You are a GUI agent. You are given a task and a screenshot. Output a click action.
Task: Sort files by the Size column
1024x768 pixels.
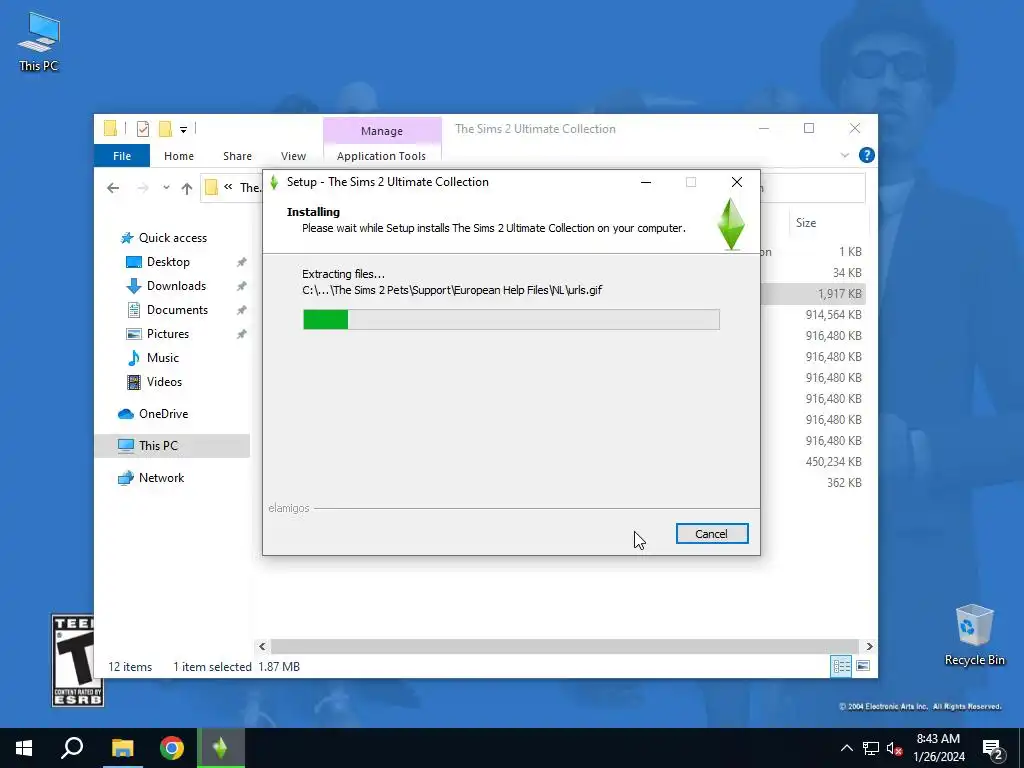point(806,223)
